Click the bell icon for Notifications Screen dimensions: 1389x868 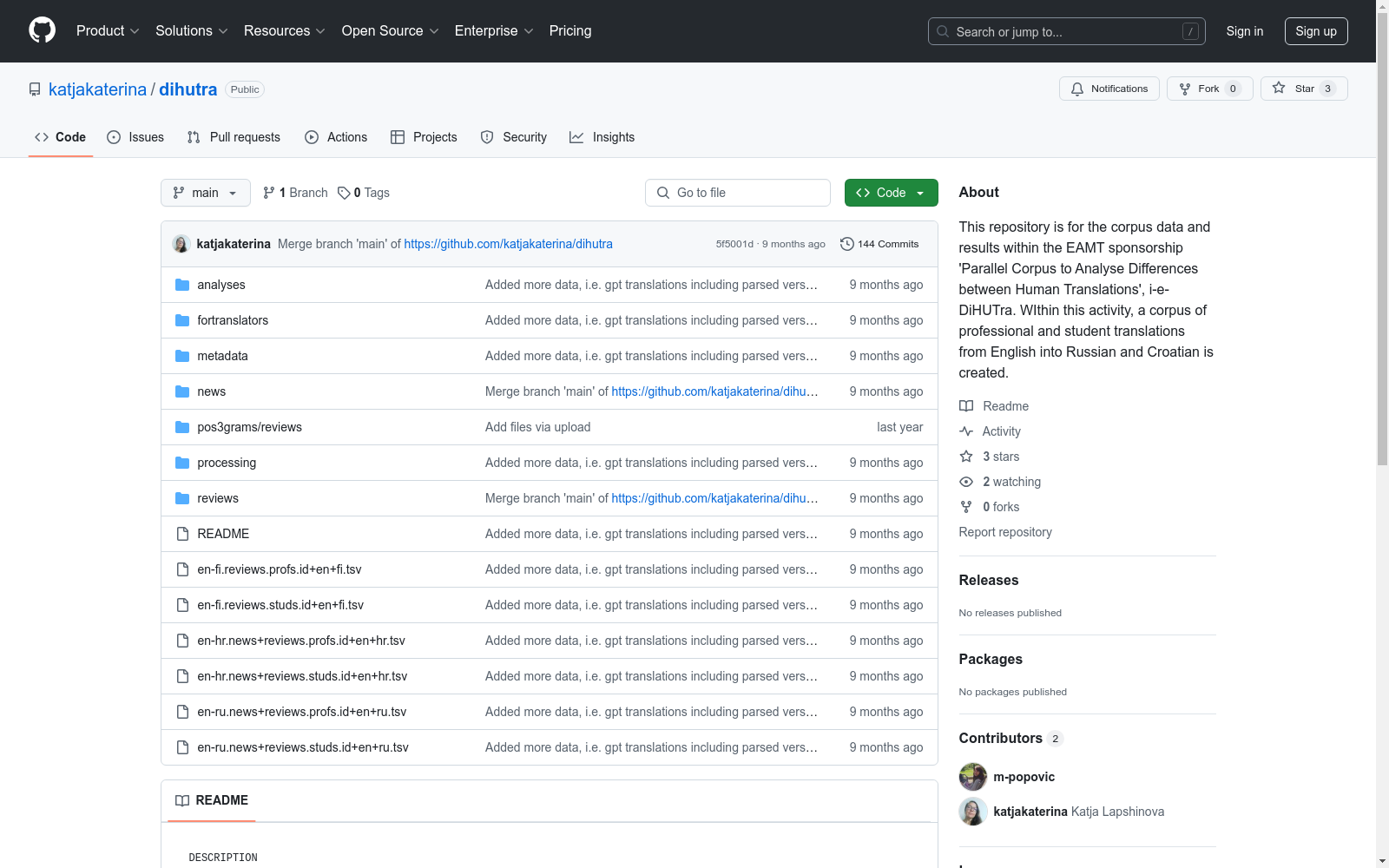coord(1077,89)
